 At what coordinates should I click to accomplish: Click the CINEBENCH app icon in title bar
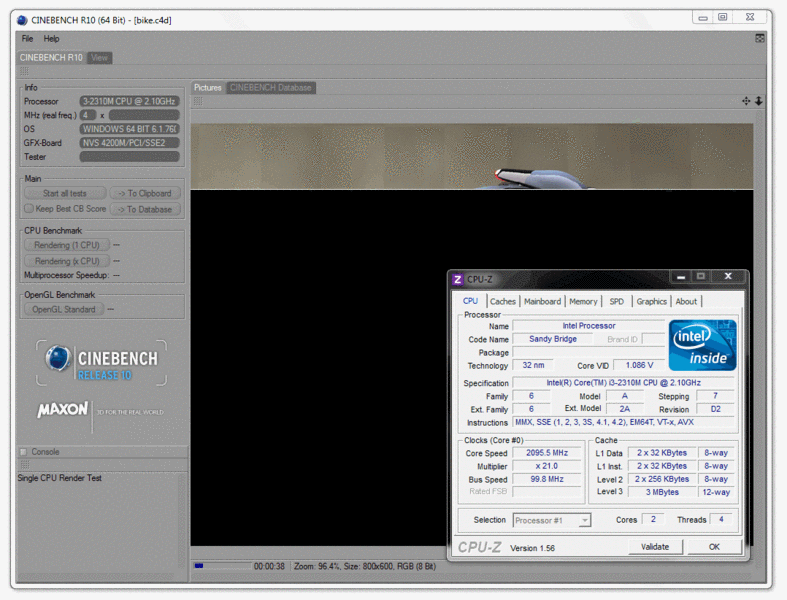[x=22, y=20]
